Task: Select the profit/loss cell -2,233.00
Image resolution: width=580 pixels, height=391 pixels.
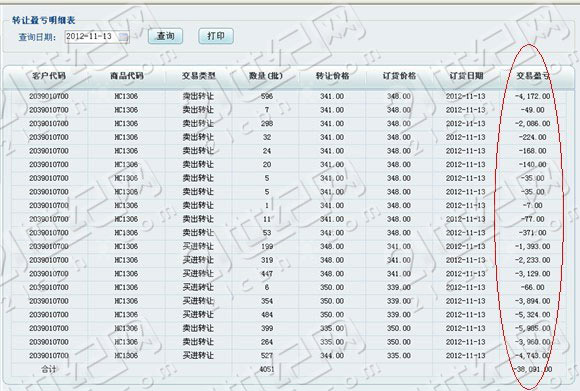Action: [533, 260]
